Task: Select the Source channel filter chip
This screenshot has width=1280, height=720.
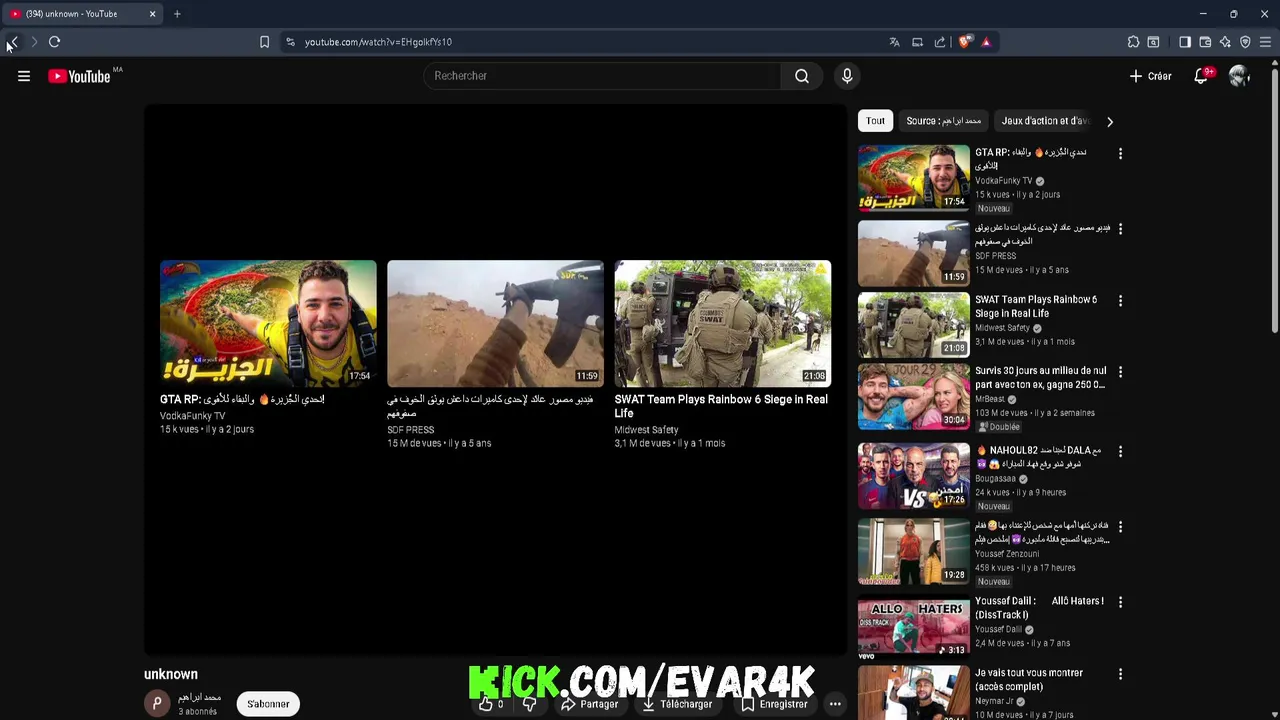Action: pyautogui.click(x=944, y=121)
